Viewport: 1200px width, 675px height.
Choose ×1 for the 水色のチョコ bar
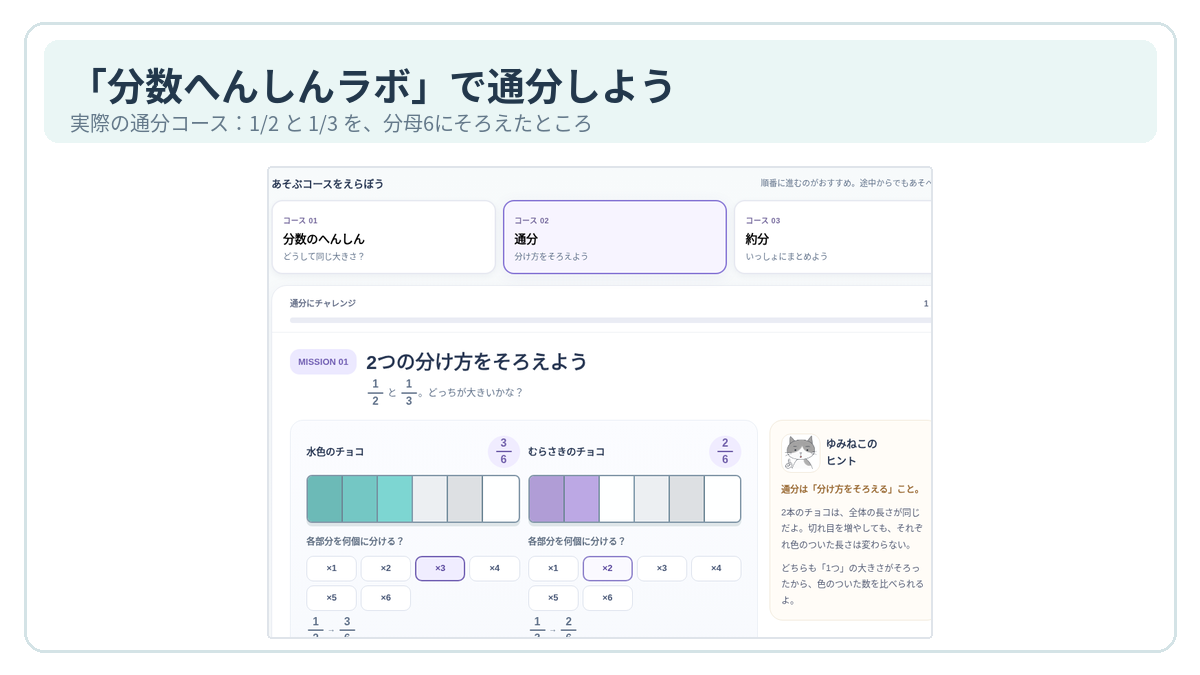point(331,568)
